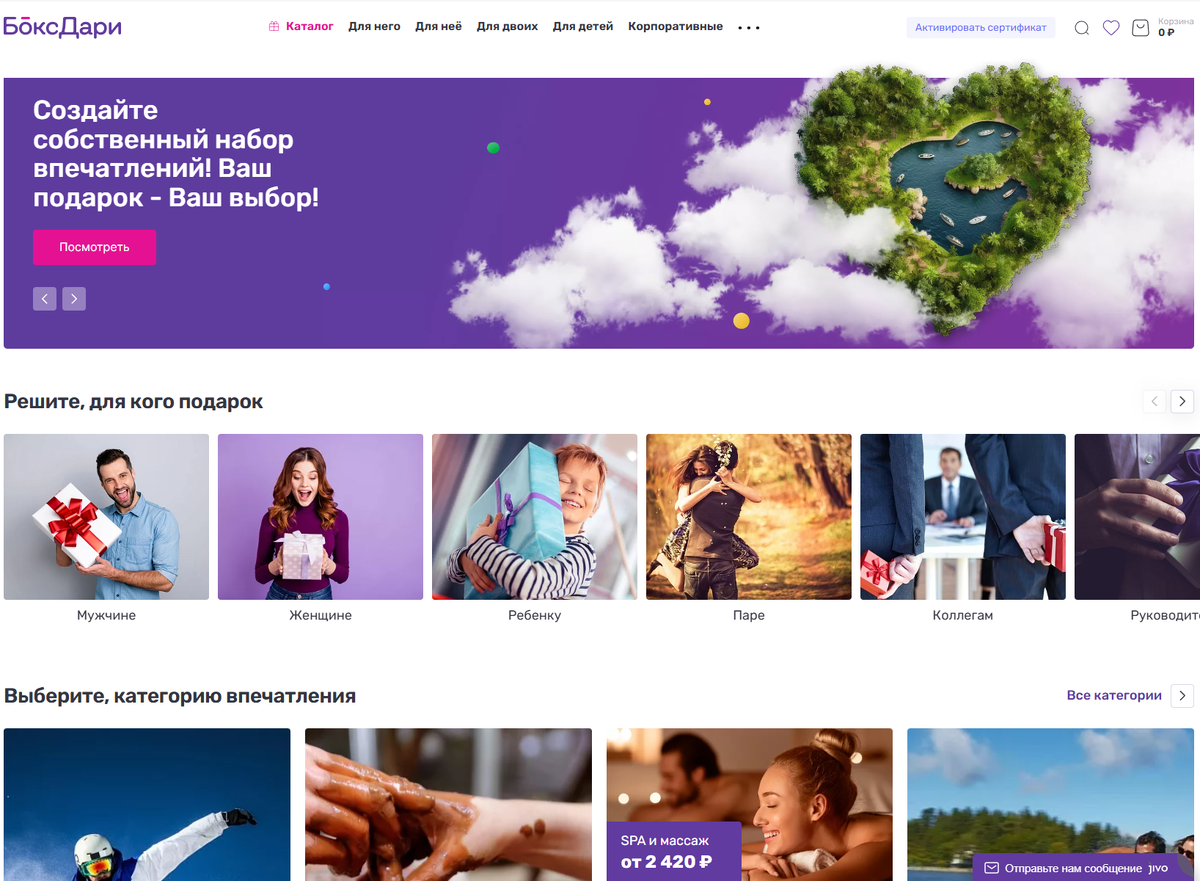Image resolution: width=1200 pixels, height=881 pixels.
Task: Click previous arrow in gift recipient carousel
Action: [x=1154, y=402]
